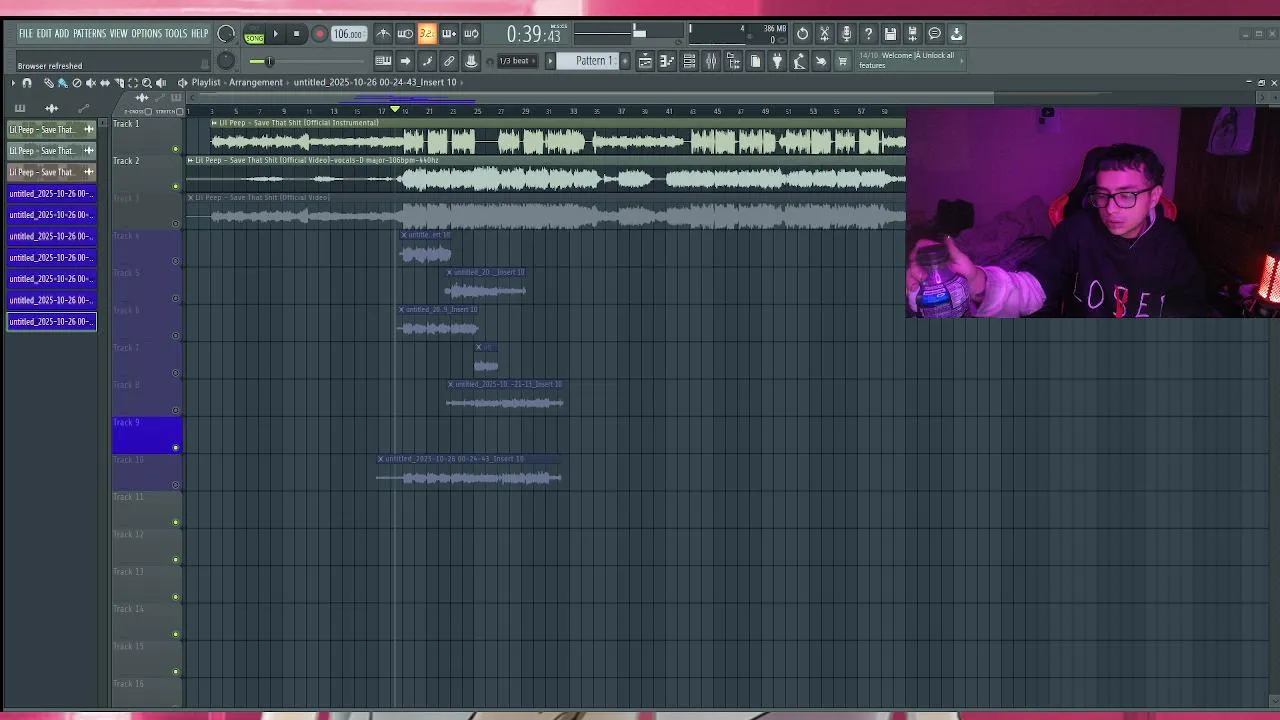Toggle the metronome icon
Screen dimensions: 1280x720
tap(383, 34)
